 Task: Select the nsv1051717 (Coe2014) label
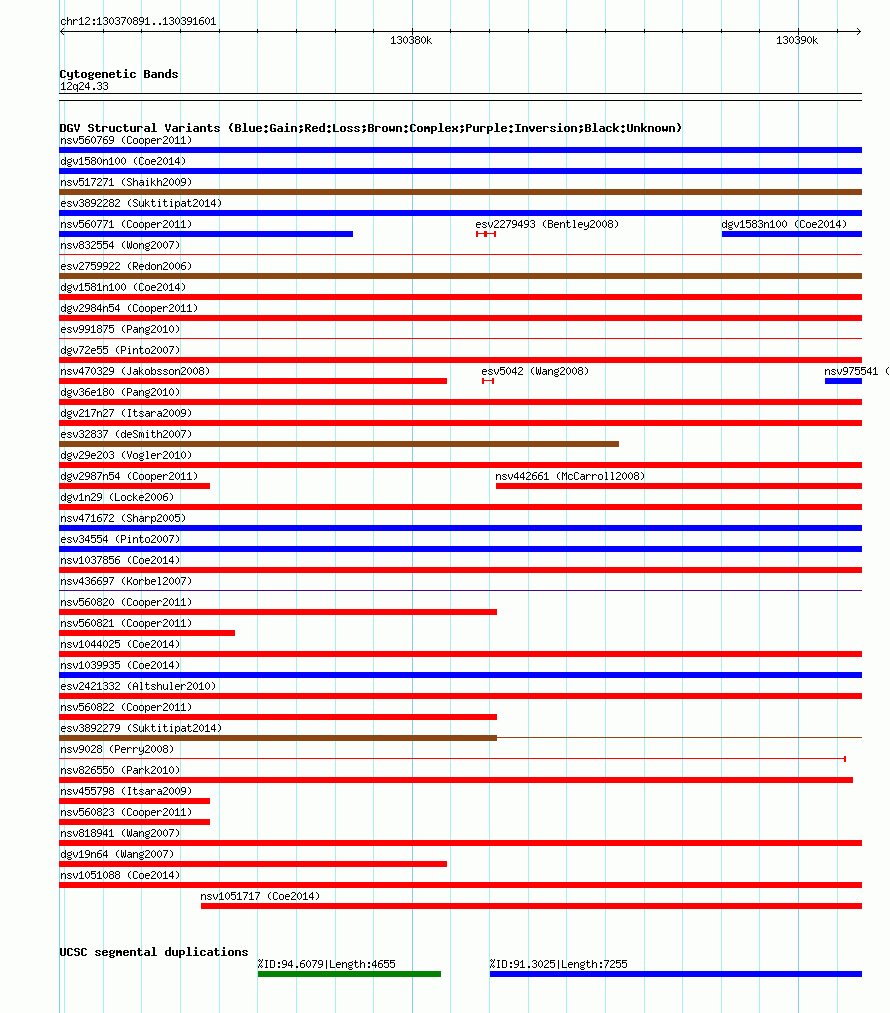point(260,896)
